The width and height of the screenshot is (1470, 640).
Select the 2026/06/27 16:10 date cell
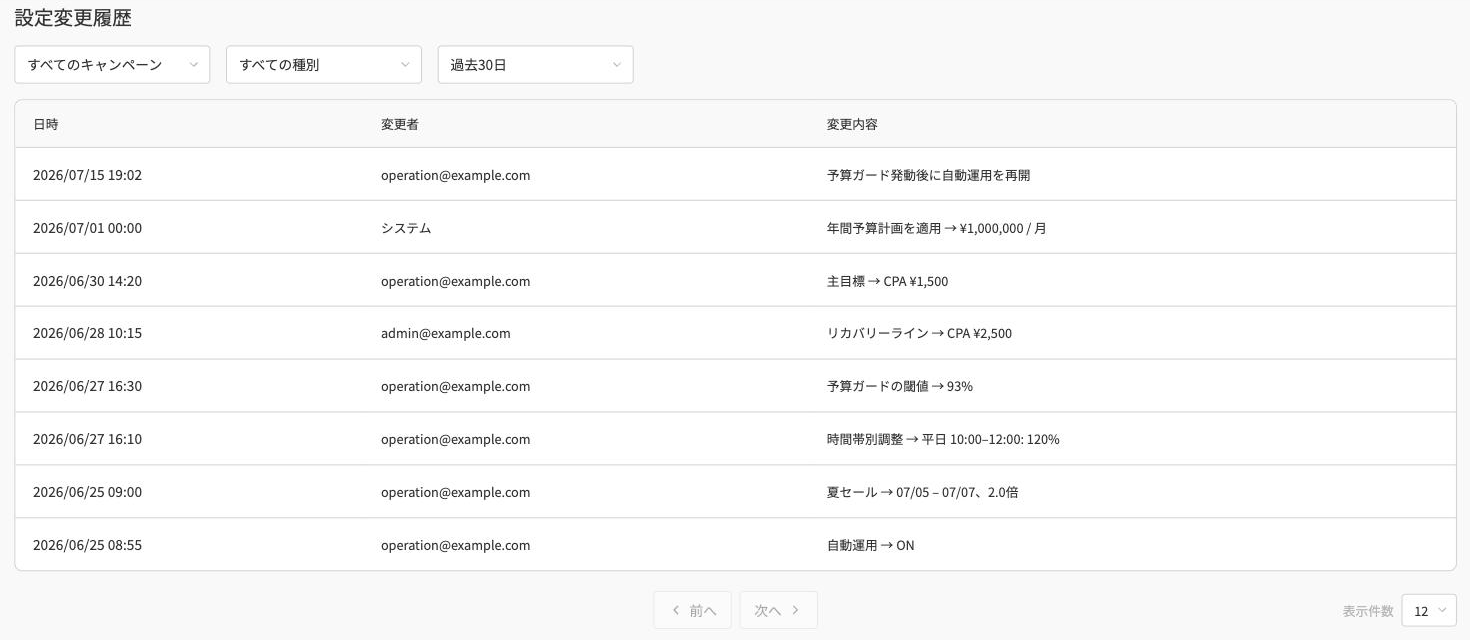[x=88, y=439]
